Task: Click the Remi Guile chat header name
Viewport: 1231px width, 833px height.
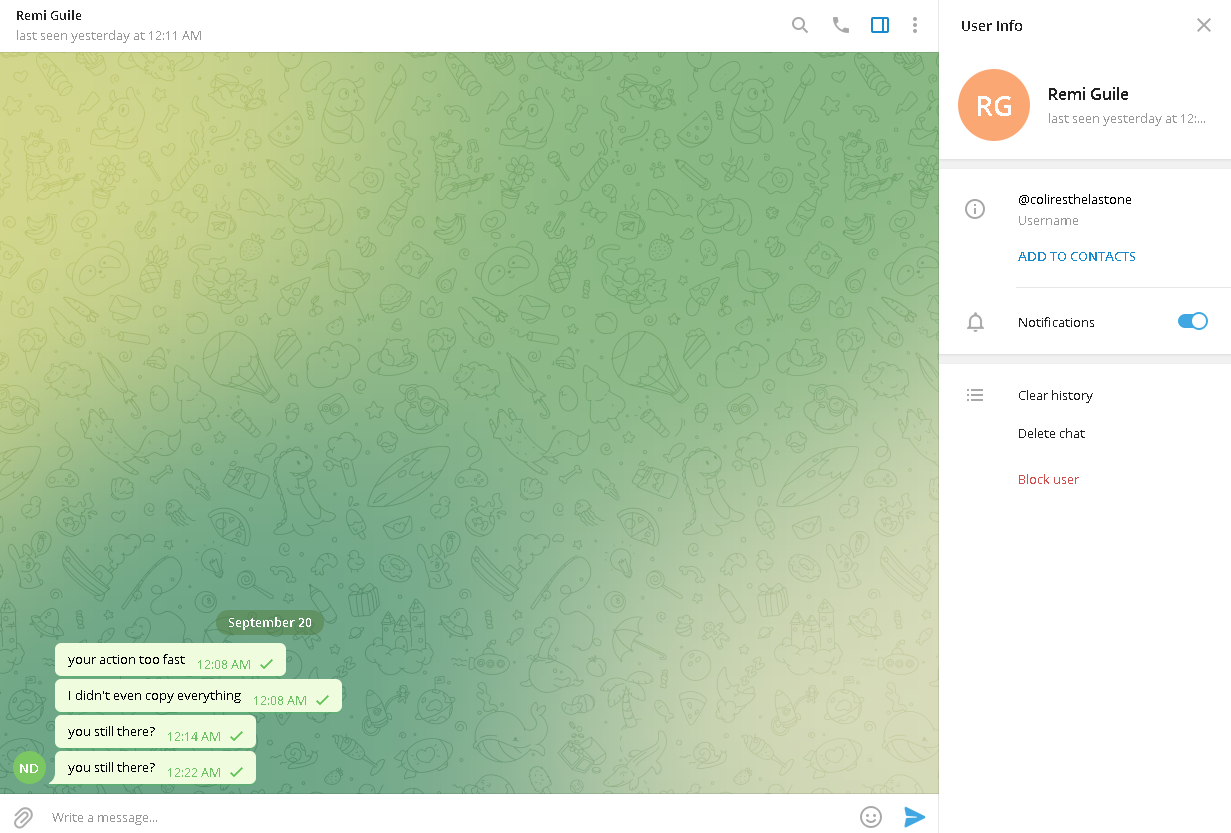Action: tap(49, 16)
